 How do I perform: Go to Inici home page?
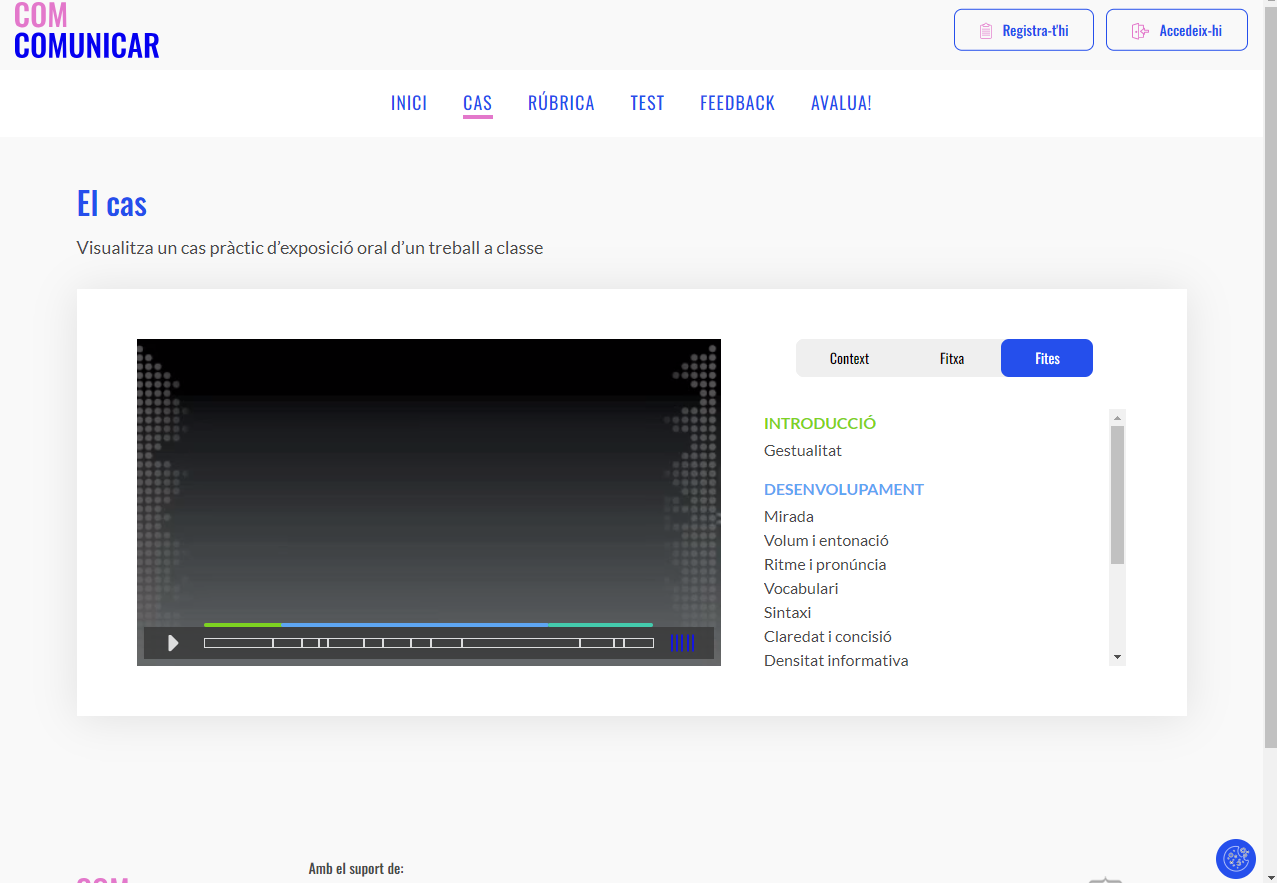[x=409, y=103]
